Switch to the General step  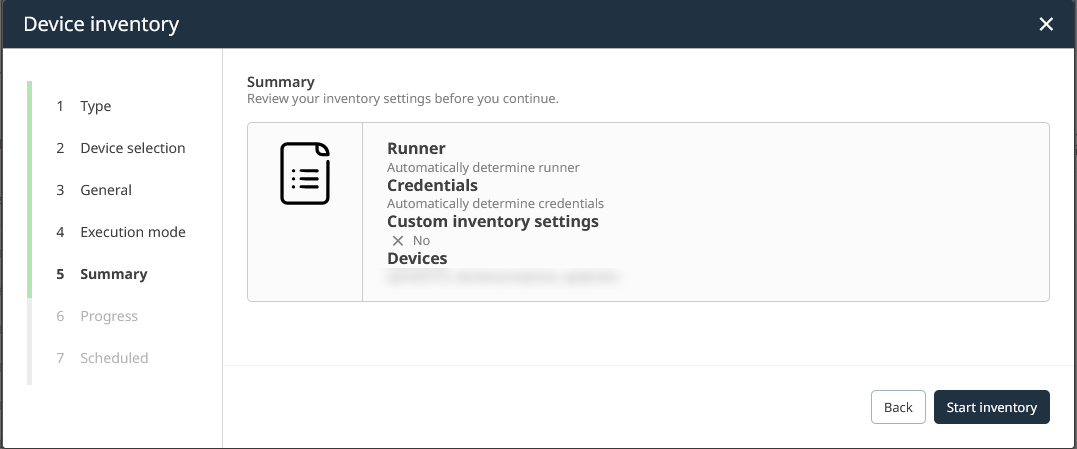pos(105,190)
